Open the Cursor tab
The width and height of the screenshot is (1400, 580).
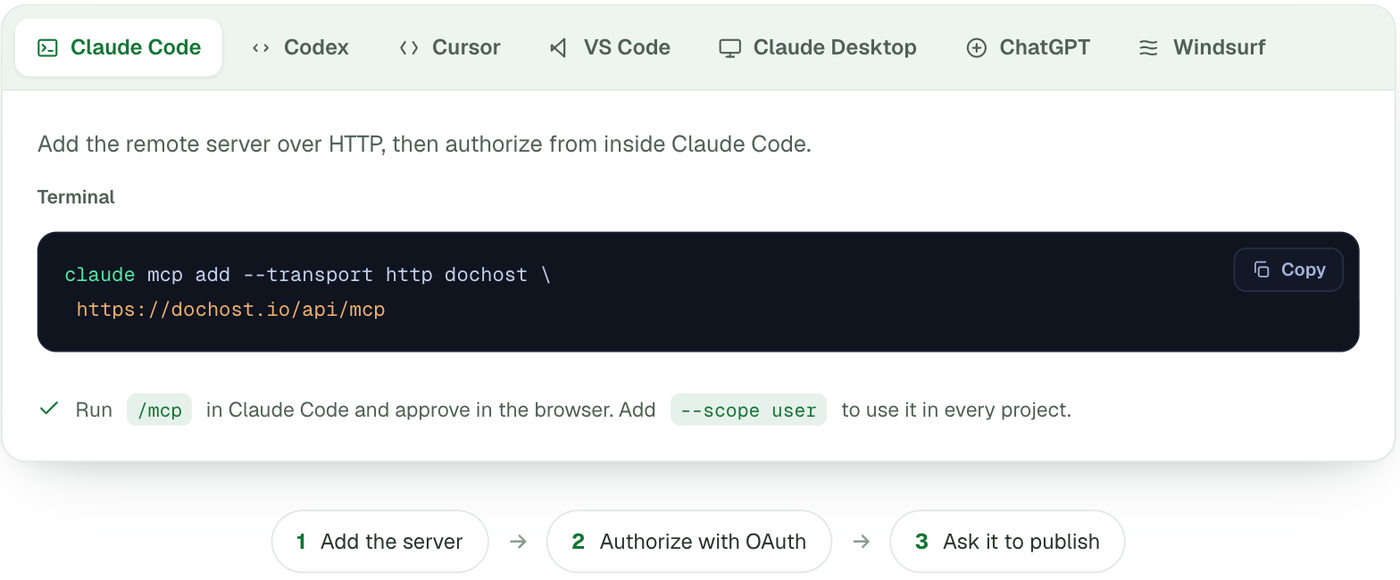click(x=450, y=47)
